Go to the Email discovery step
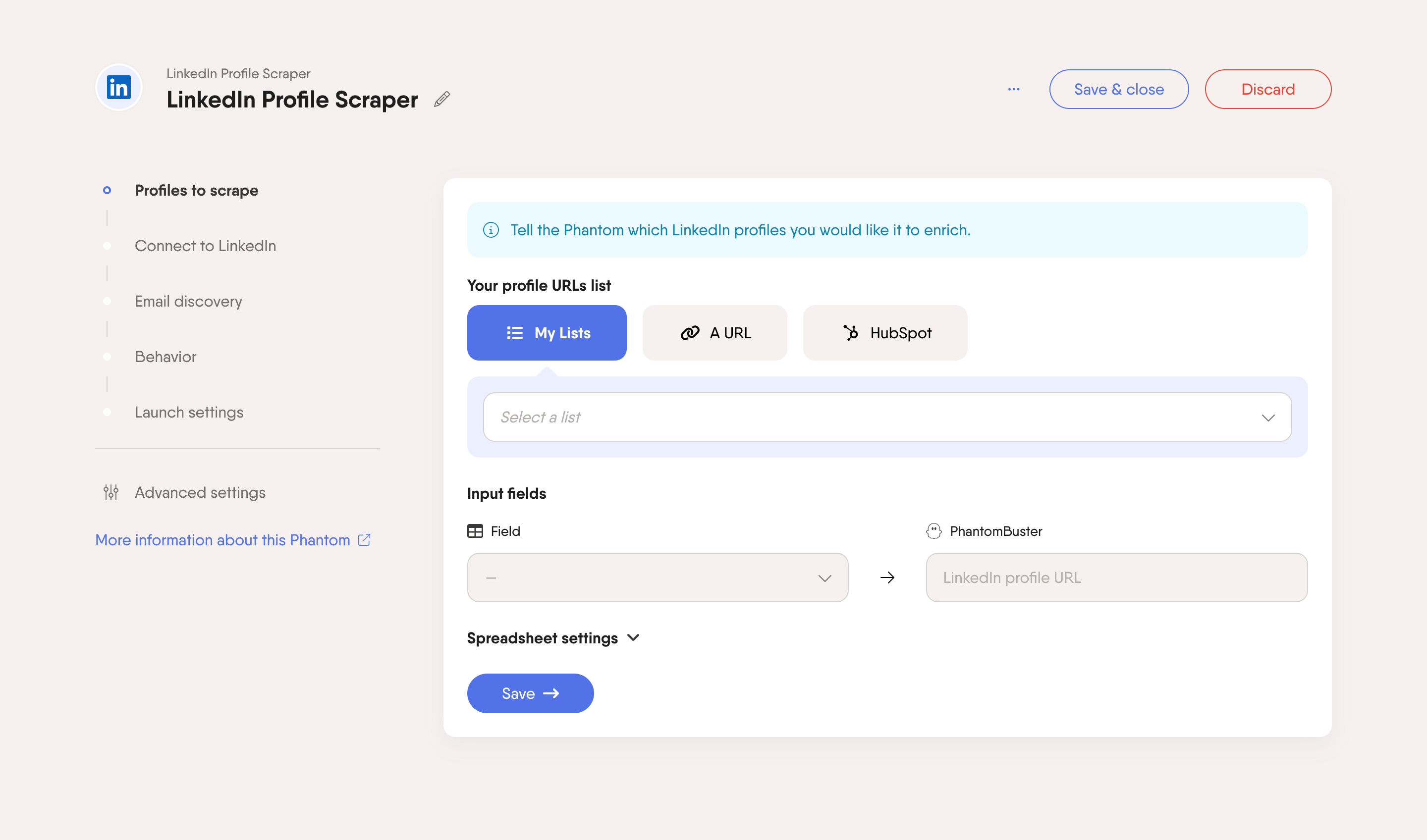Image resolution: width=1427 pixels, height=840 pixels. pyautogui.click(x=189, y=301)
